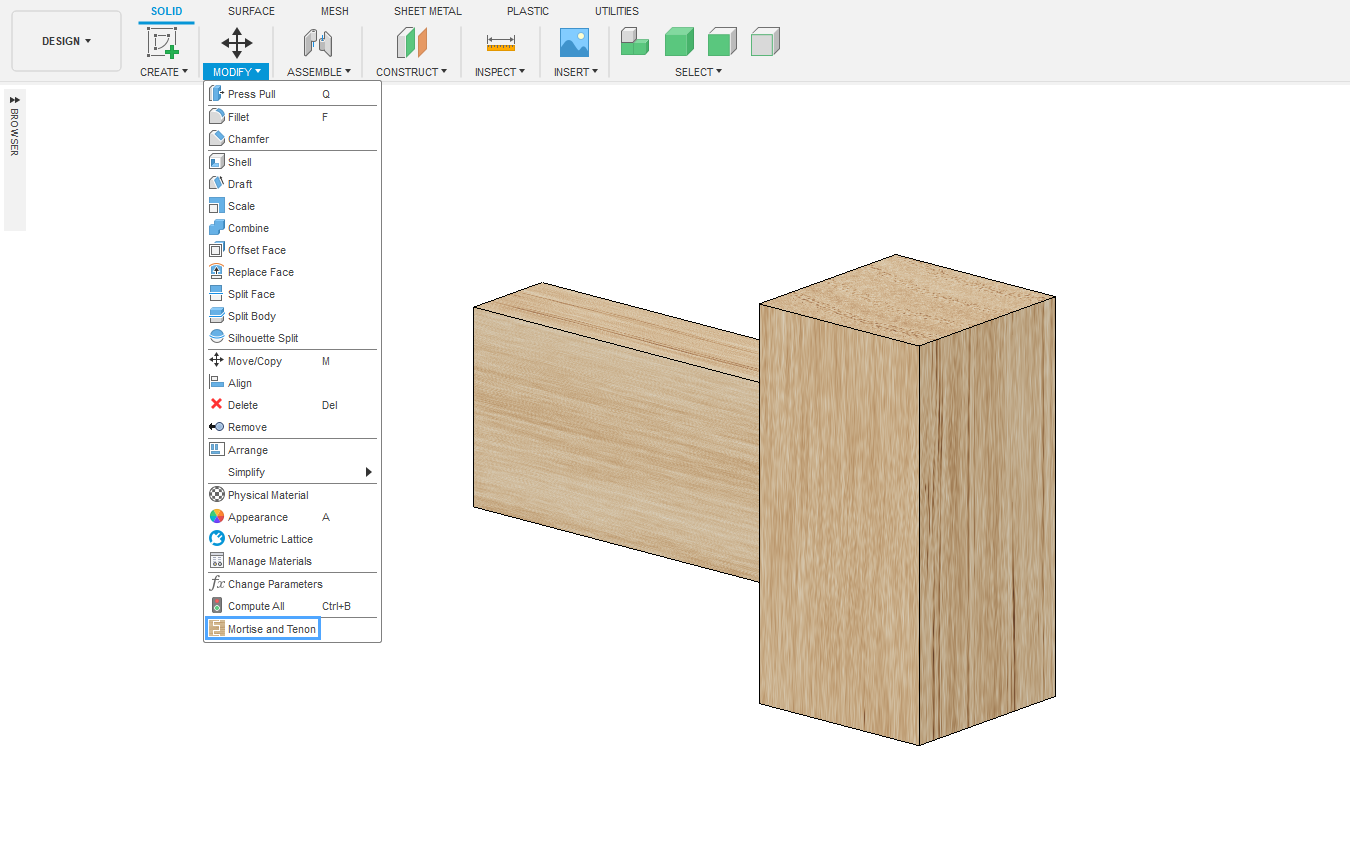Expand the Create dropdown menu
This screenshot has width=1350, height=859.
(x=163, y=72)
